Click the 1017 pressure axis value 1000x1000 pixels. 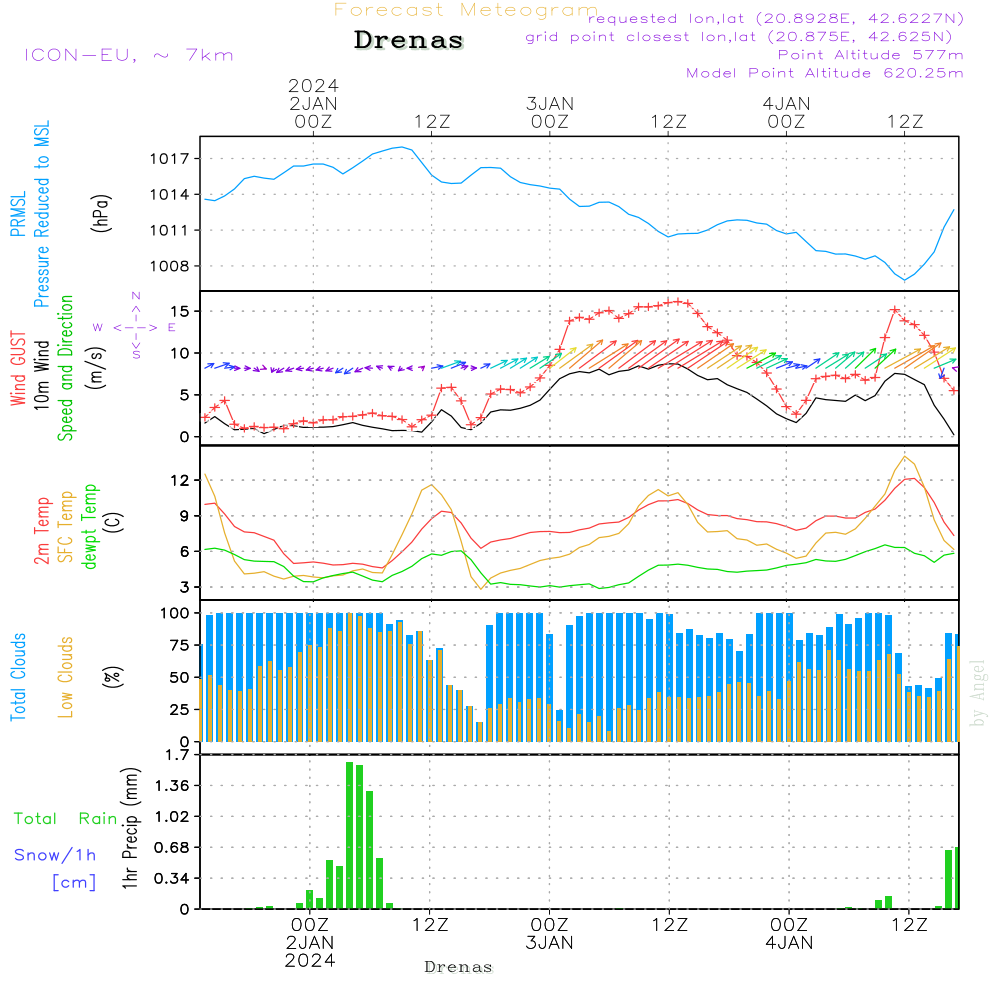(170, 159)
